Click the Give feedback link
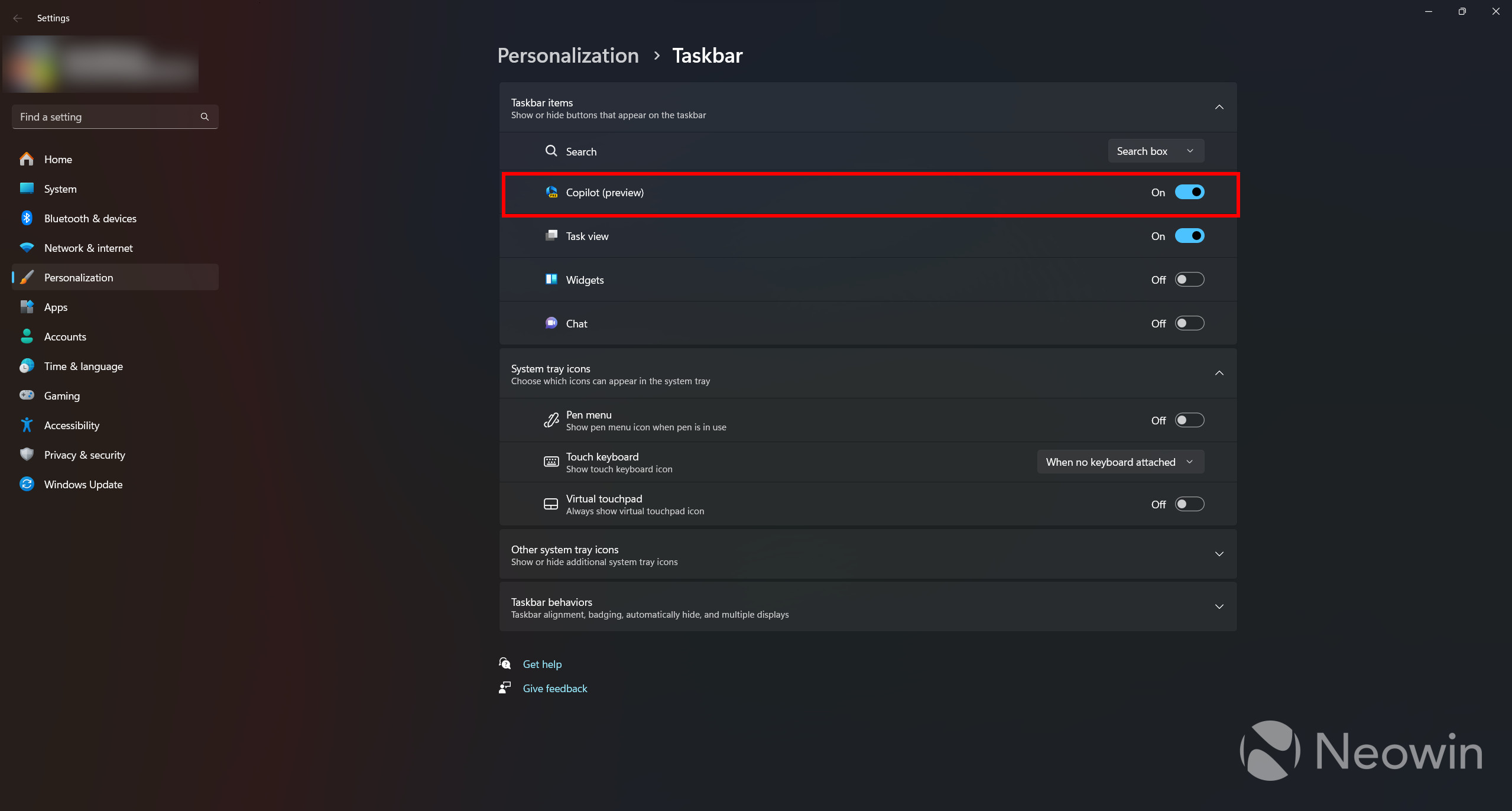Viewport: 1512px width, 811px height. [554, 689]
